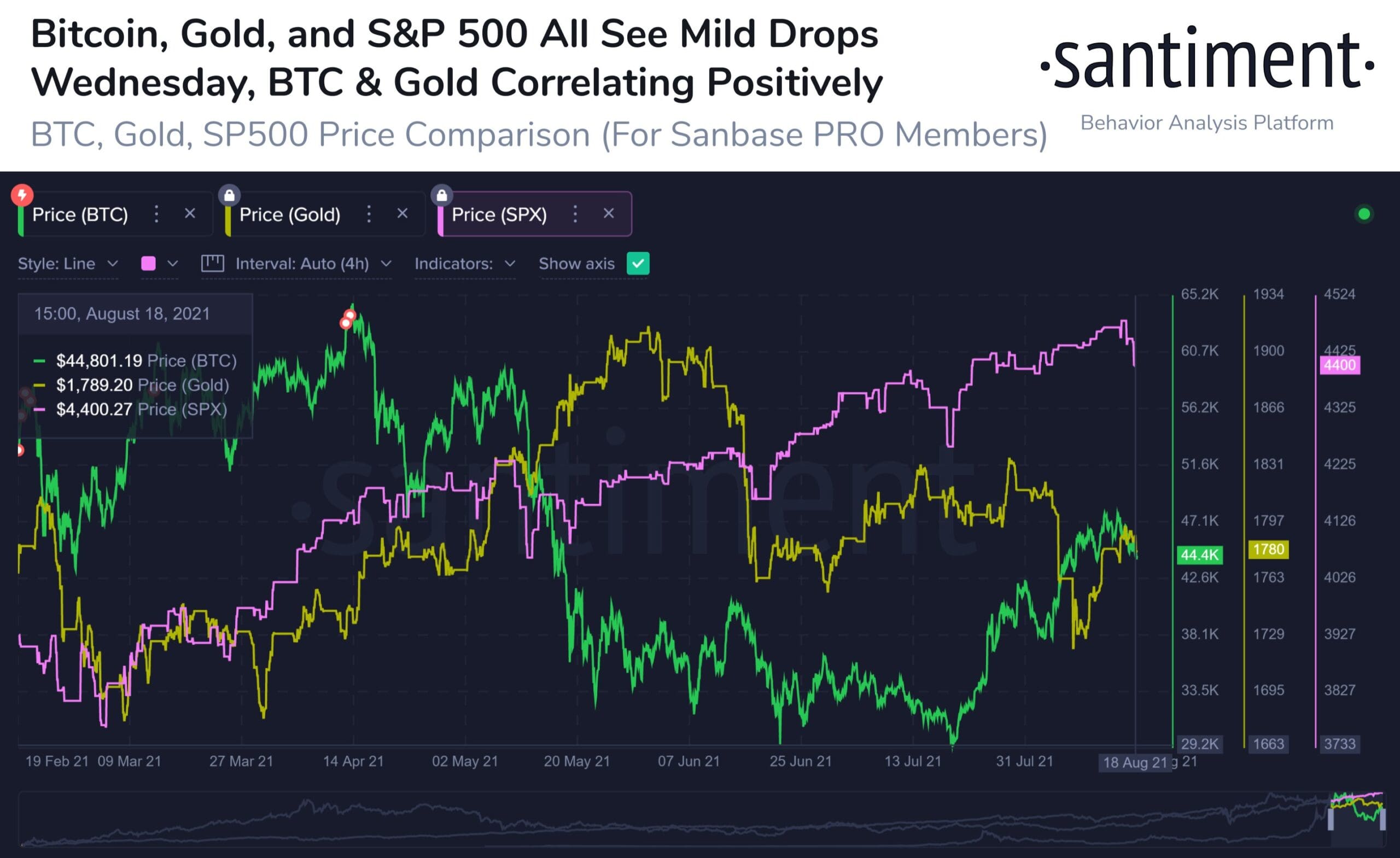
Task: Remove Price (SPX) using its X button
Action: coord(609,214)
